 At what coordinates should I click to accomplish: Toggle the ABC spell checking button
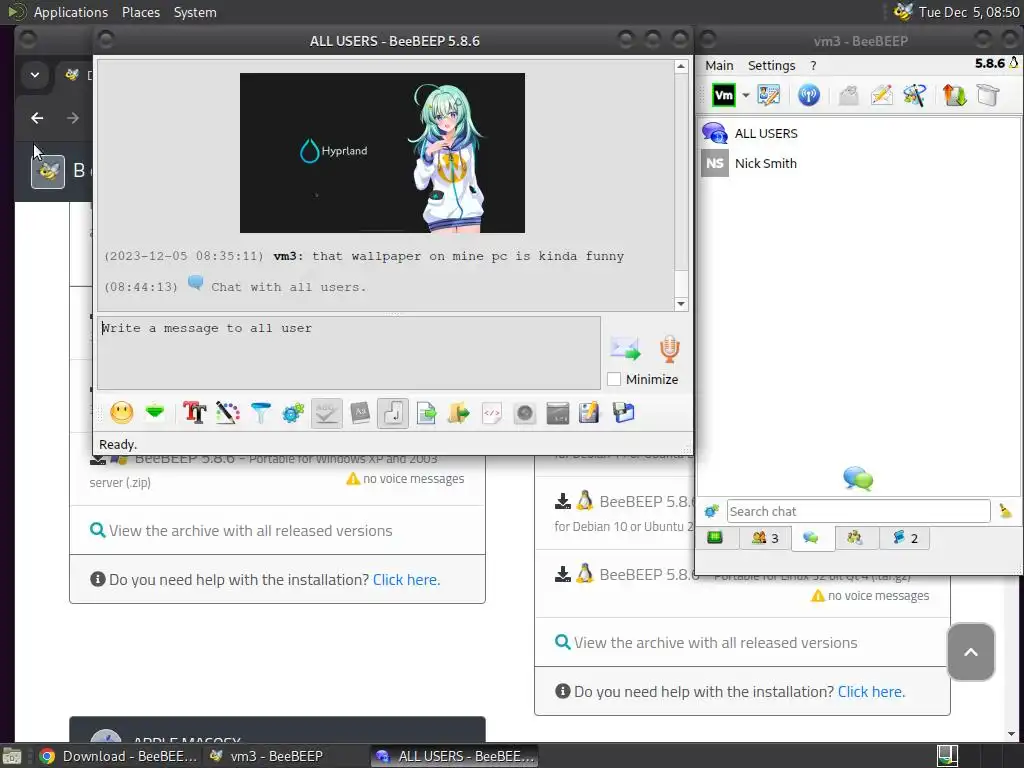327,413
